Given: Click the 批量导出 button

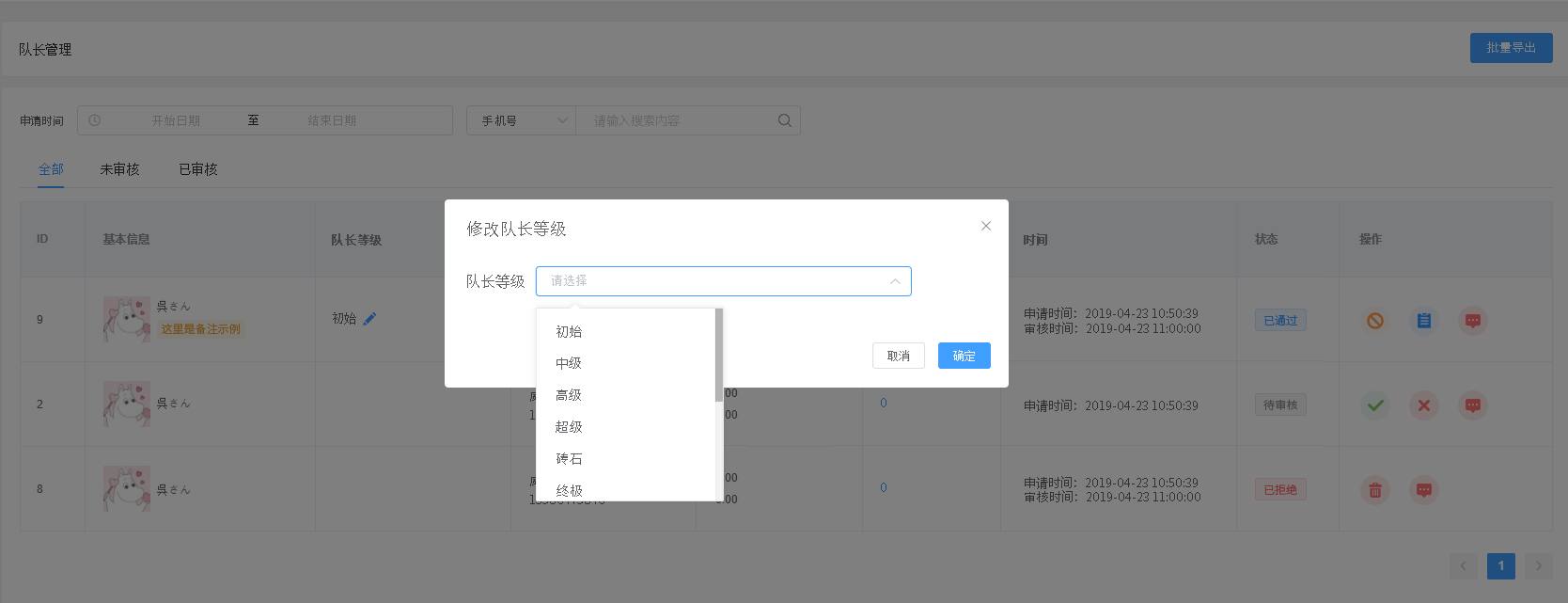Looking at the screenshot, I should pyautogui.click(x=1511, y=48).
